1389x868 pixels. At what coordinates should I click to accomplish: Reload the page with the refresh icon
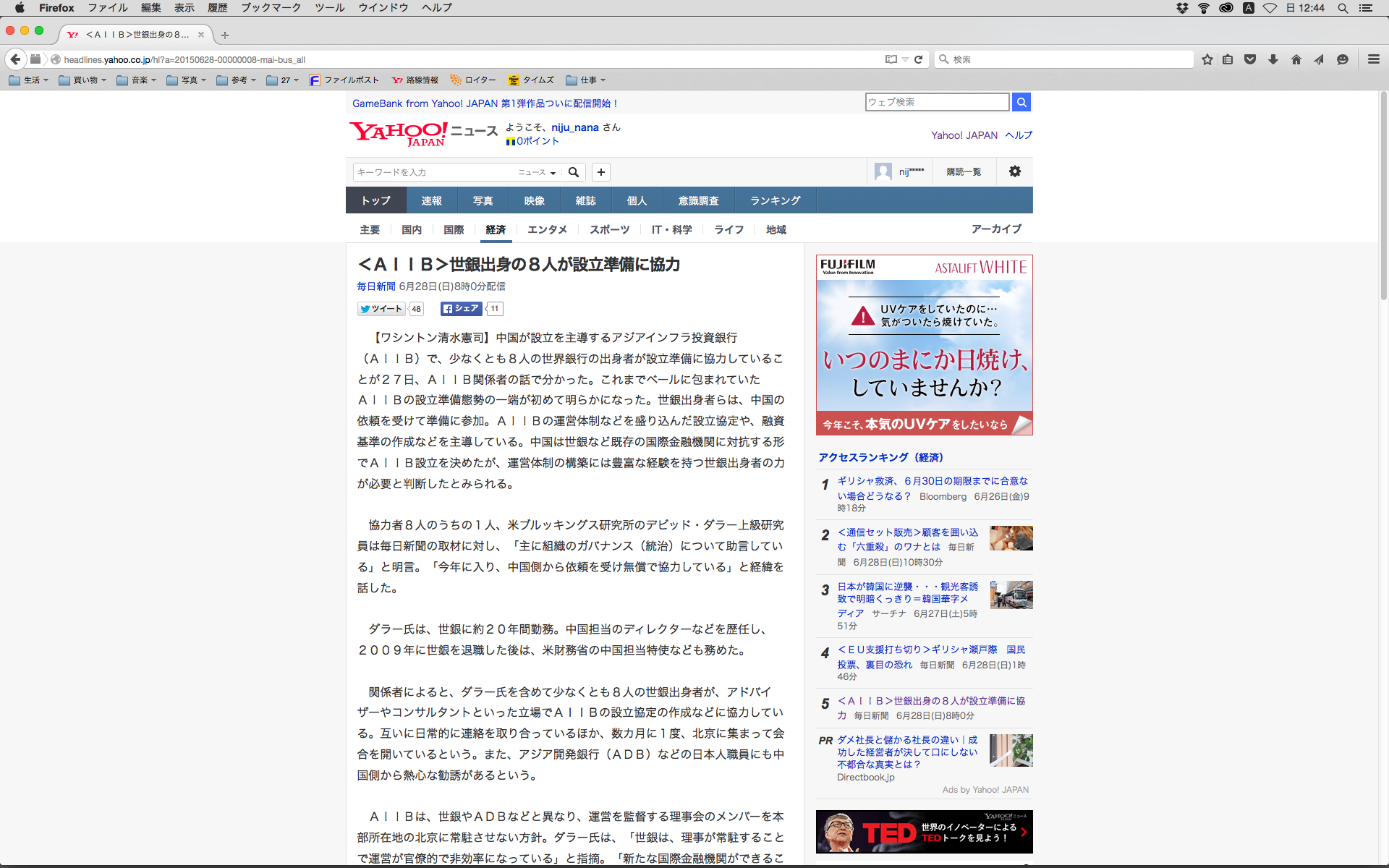coord(918,59)
